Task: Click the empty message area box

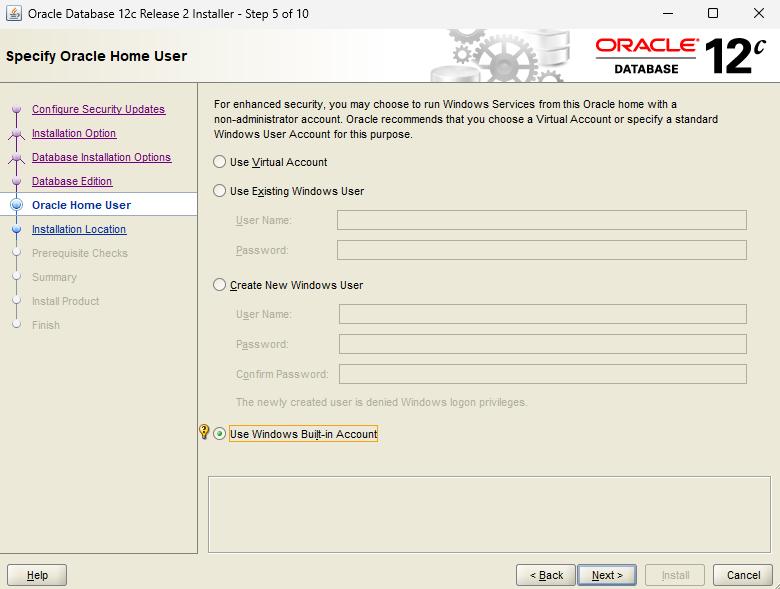Action: click(x=489, y=514)
